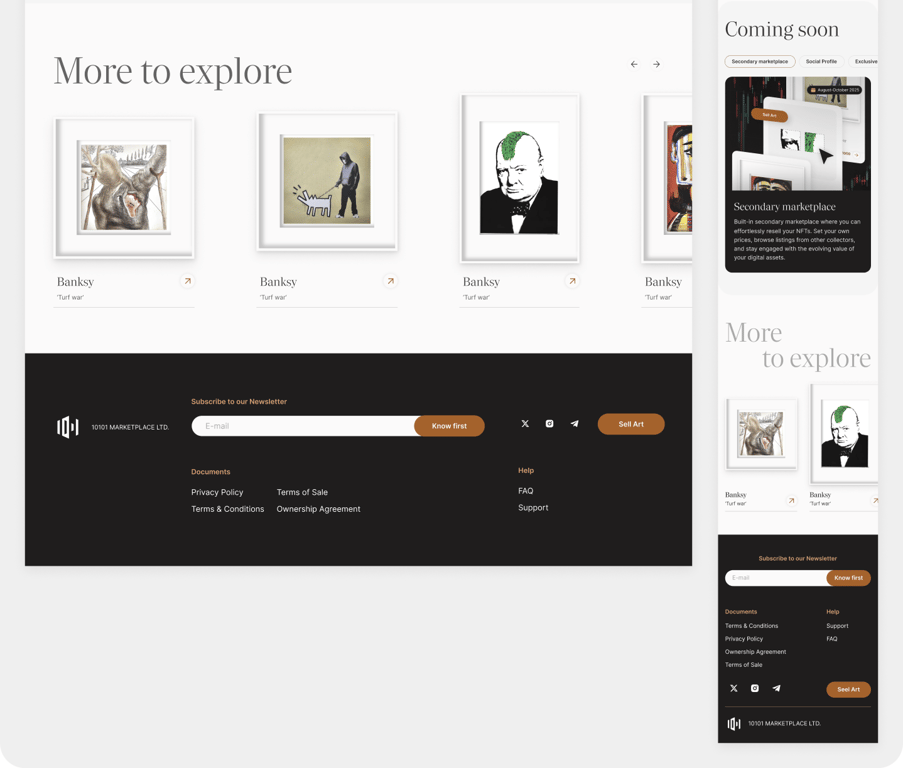The height and width of the screenshot is (768, 903).
Task: Open mobile moose artwork arrow link
Action: (791, 500)
